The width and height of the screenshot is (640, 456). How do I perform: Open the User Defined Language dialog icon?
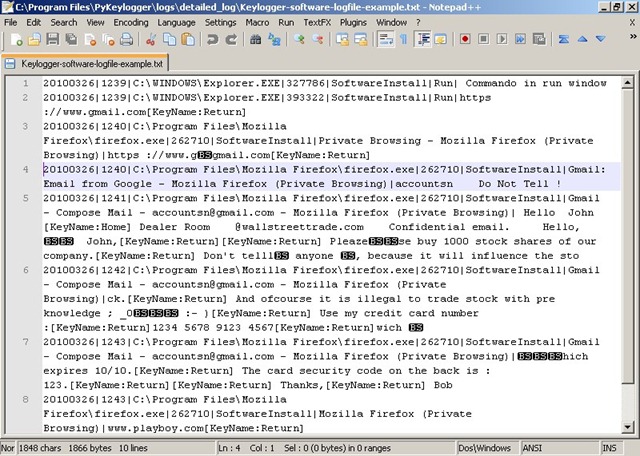coord(441,40)
